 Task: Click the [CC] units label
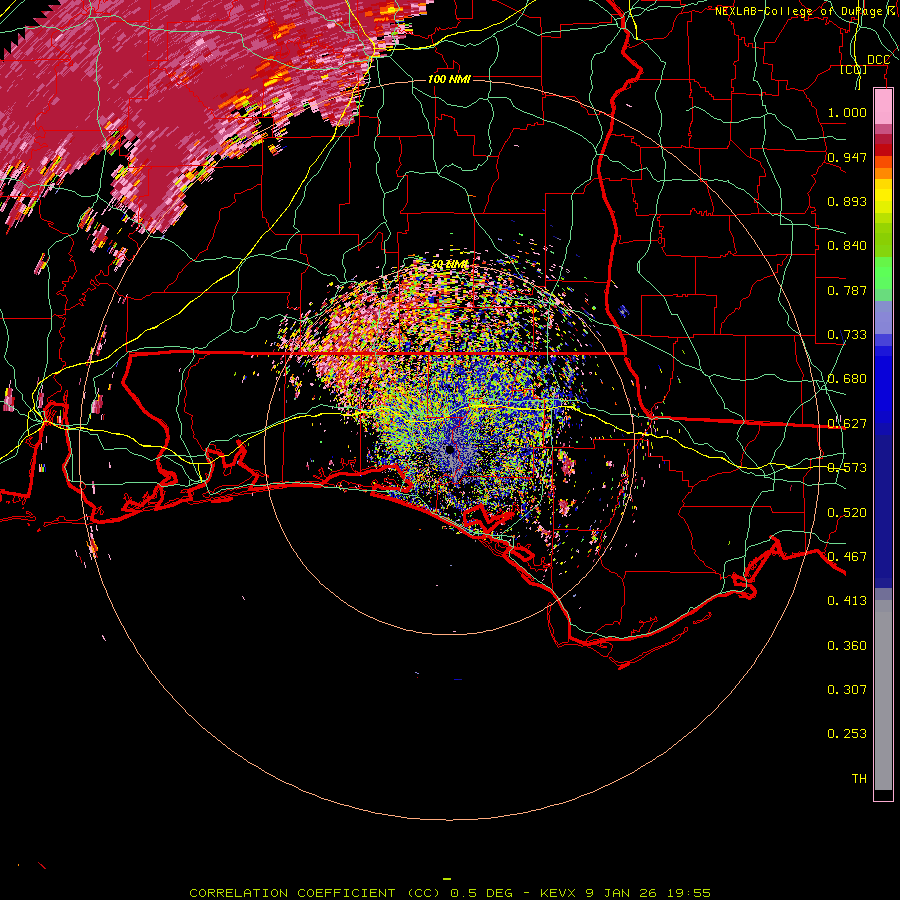[854, 70]
